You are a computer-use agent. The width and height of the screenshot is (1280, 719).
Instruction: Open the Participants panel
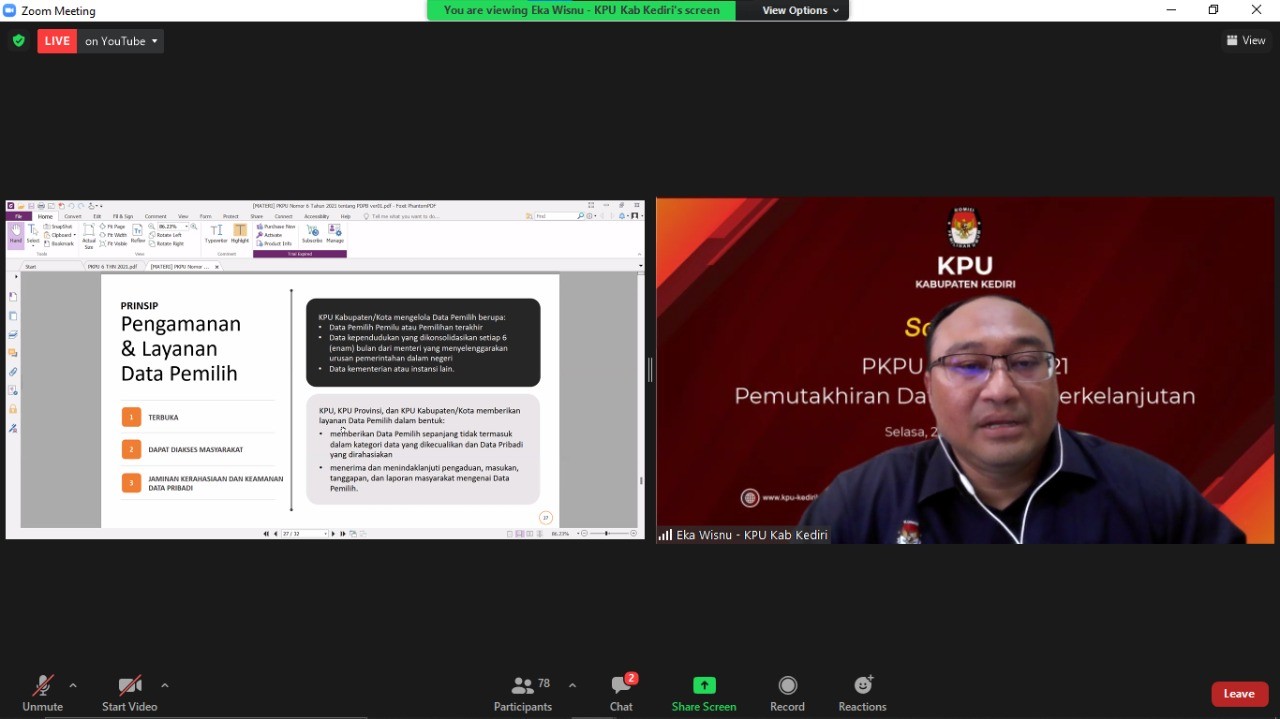tap(523, 693)
